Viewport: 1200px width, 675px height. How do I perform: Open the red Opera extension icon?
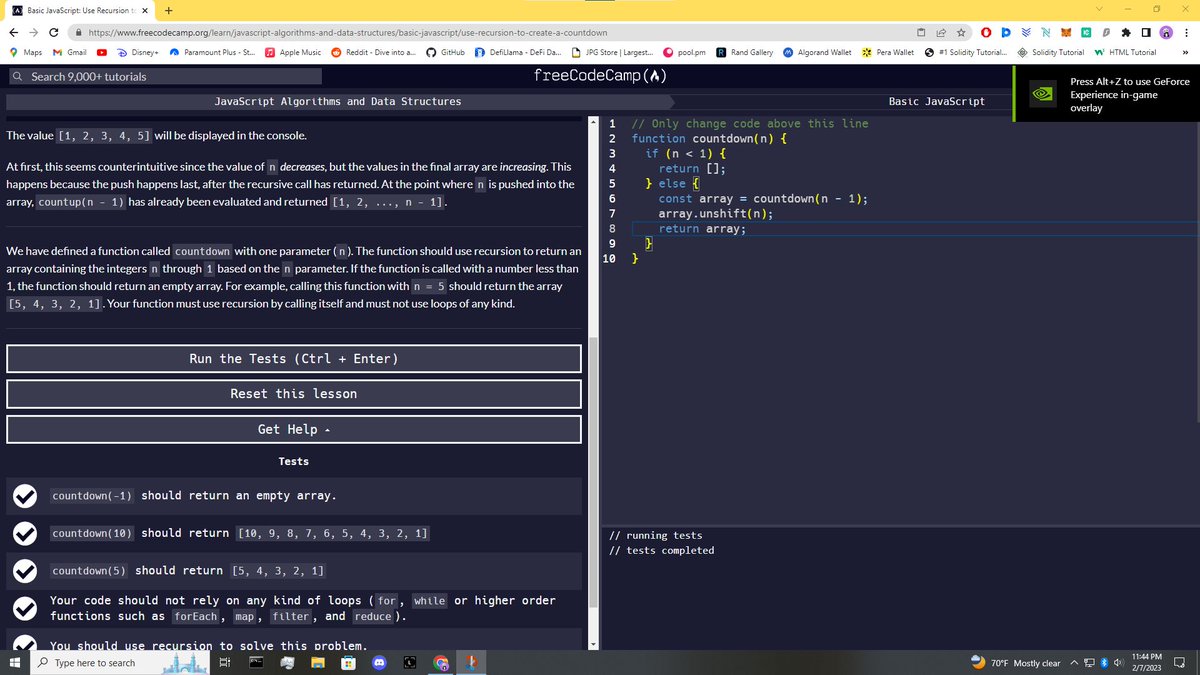(986, 32)
